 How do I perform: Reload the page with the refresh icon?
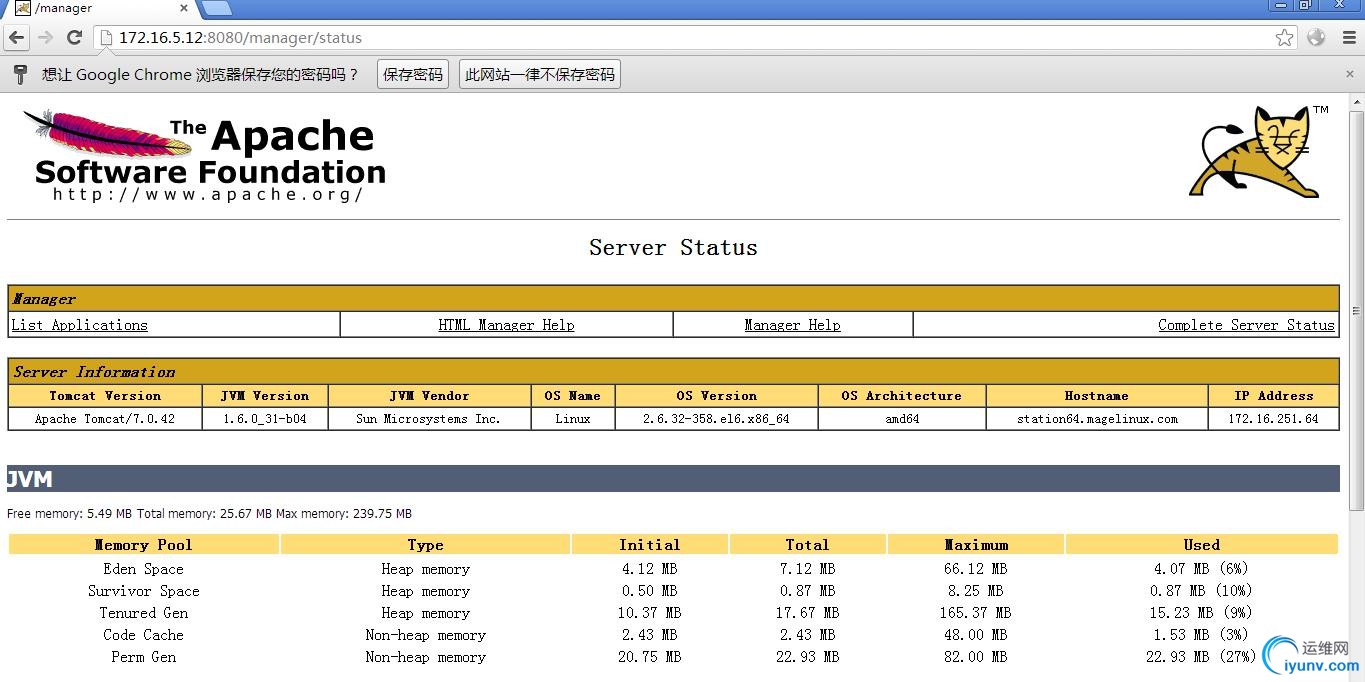tap(74, 38)
